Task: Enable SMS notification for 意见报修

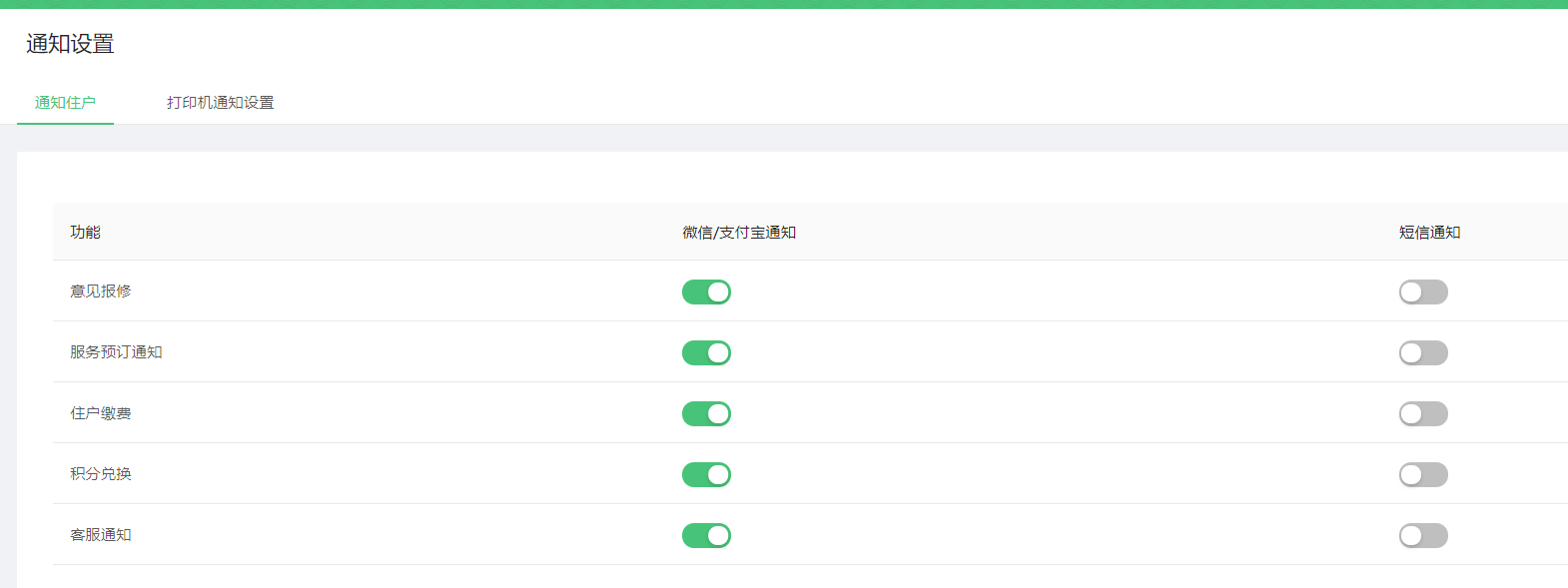Action: pos(1423,292)
